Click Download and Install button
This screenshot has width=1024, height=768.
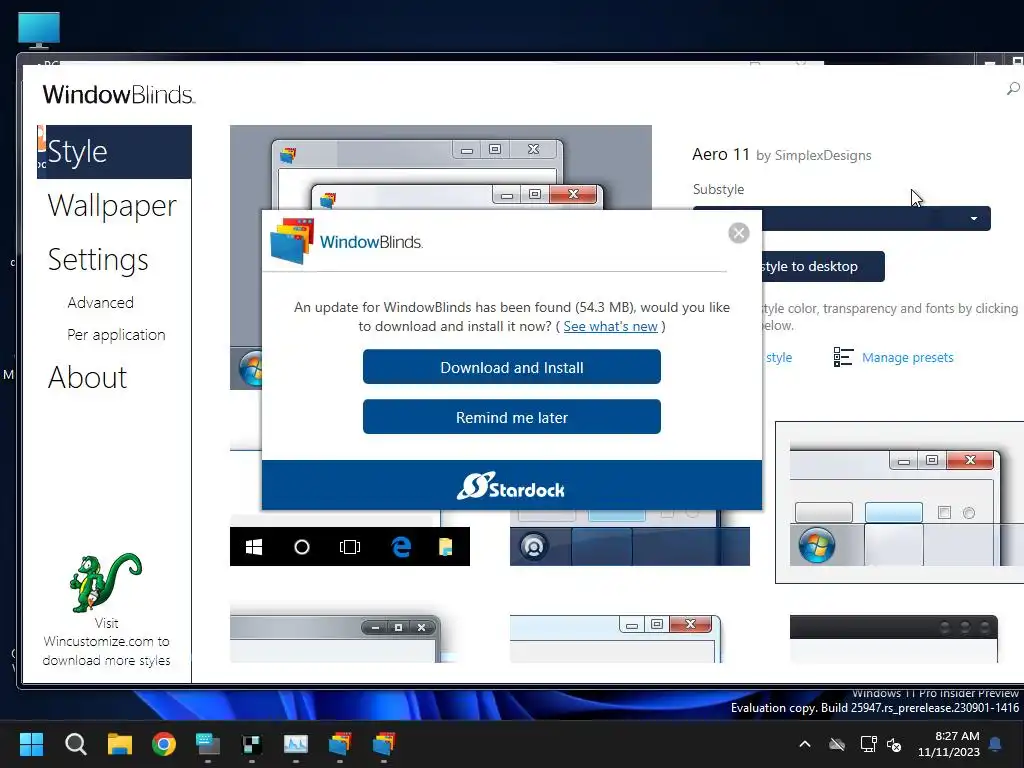(511, 367)
